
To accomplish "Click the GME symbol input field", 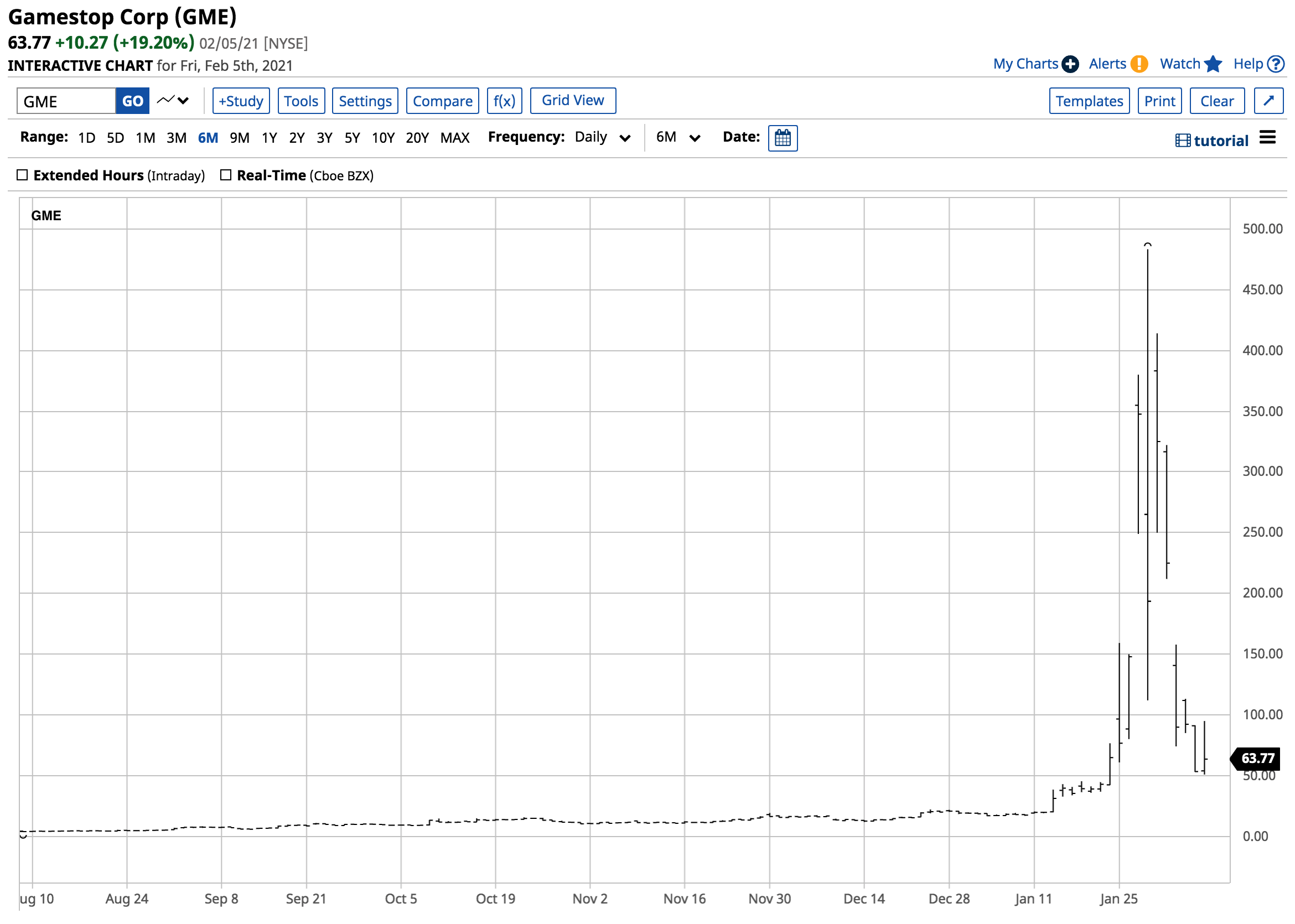I will pos(66,101).
